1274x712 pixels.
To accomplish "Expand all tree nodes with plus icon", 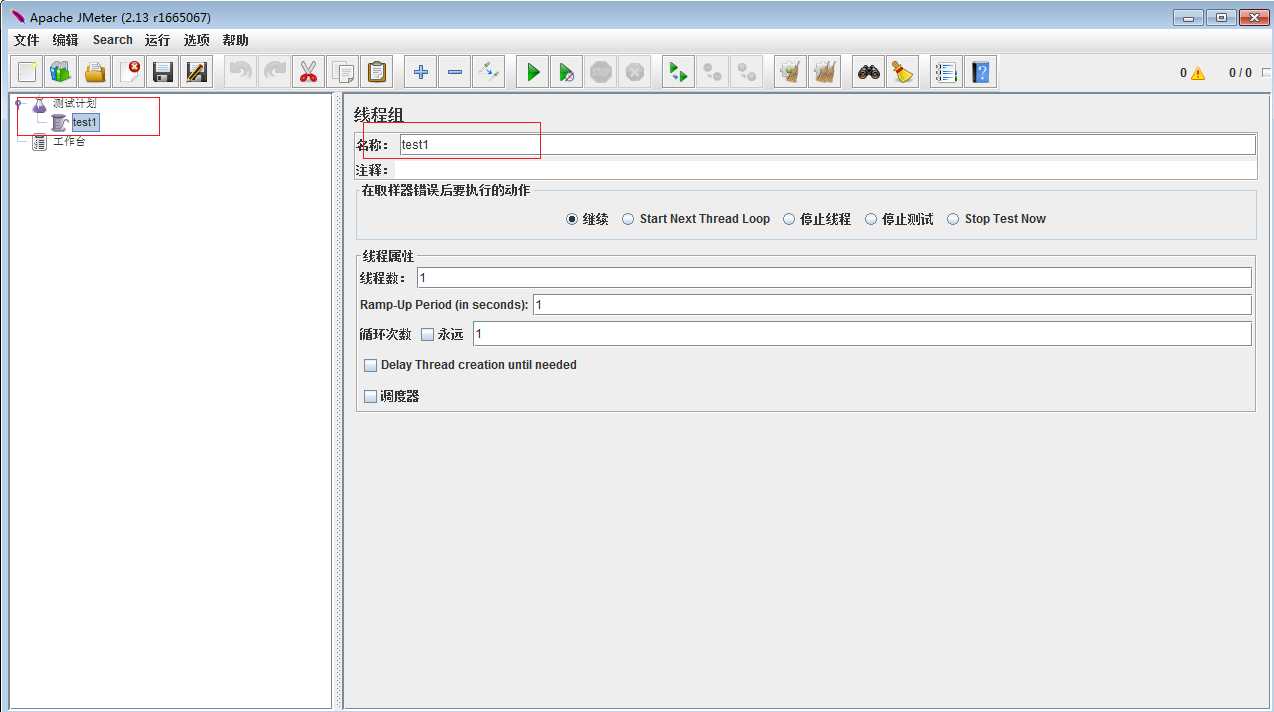I will point(421,72).
